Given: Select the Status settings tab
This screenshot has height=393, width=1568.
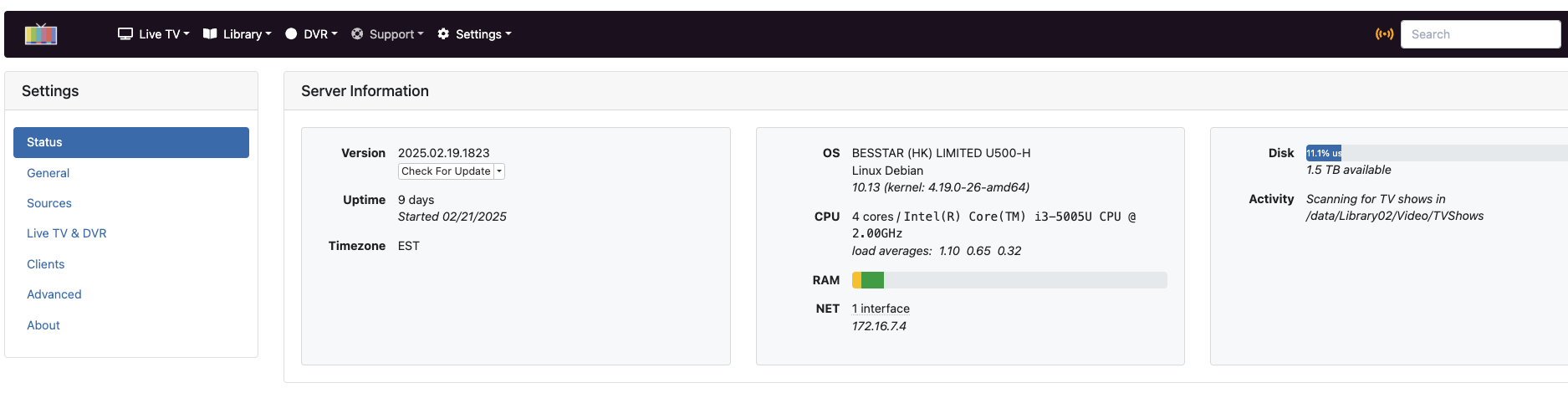Looking at the screenshot, I should point(131,142).
